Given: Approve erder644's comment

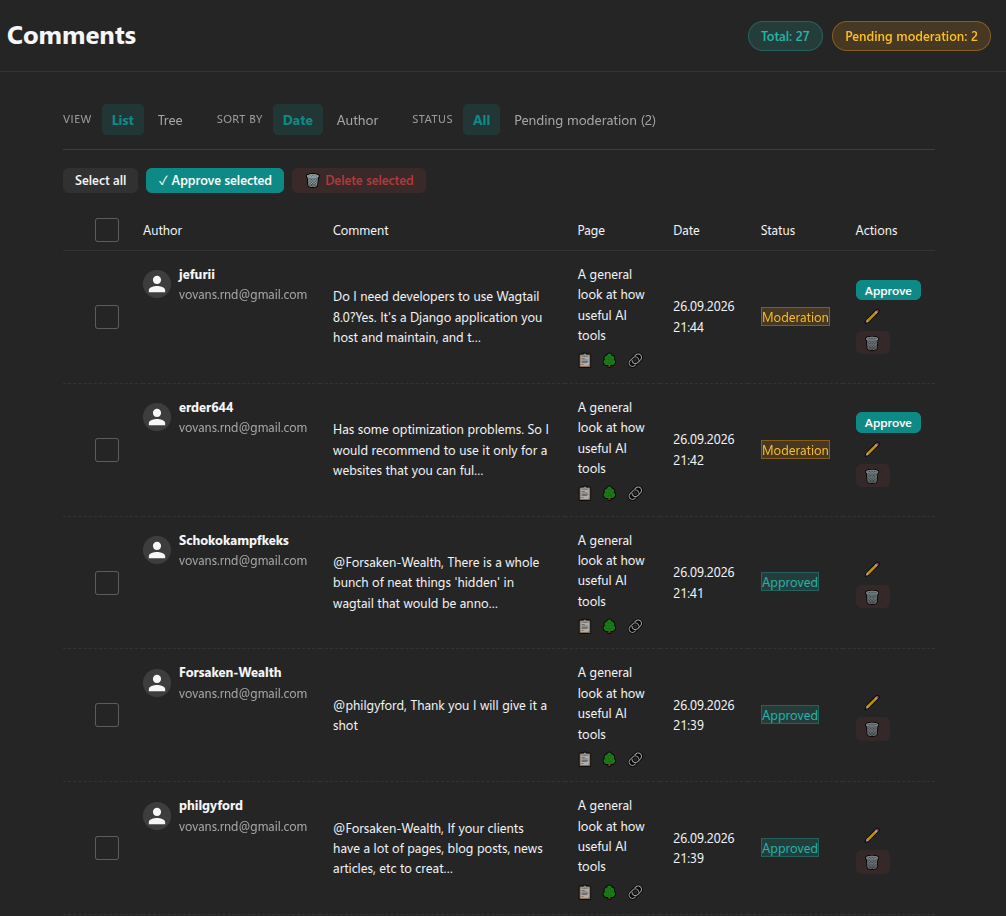Looking at the screenshot, I should (888, 423).
